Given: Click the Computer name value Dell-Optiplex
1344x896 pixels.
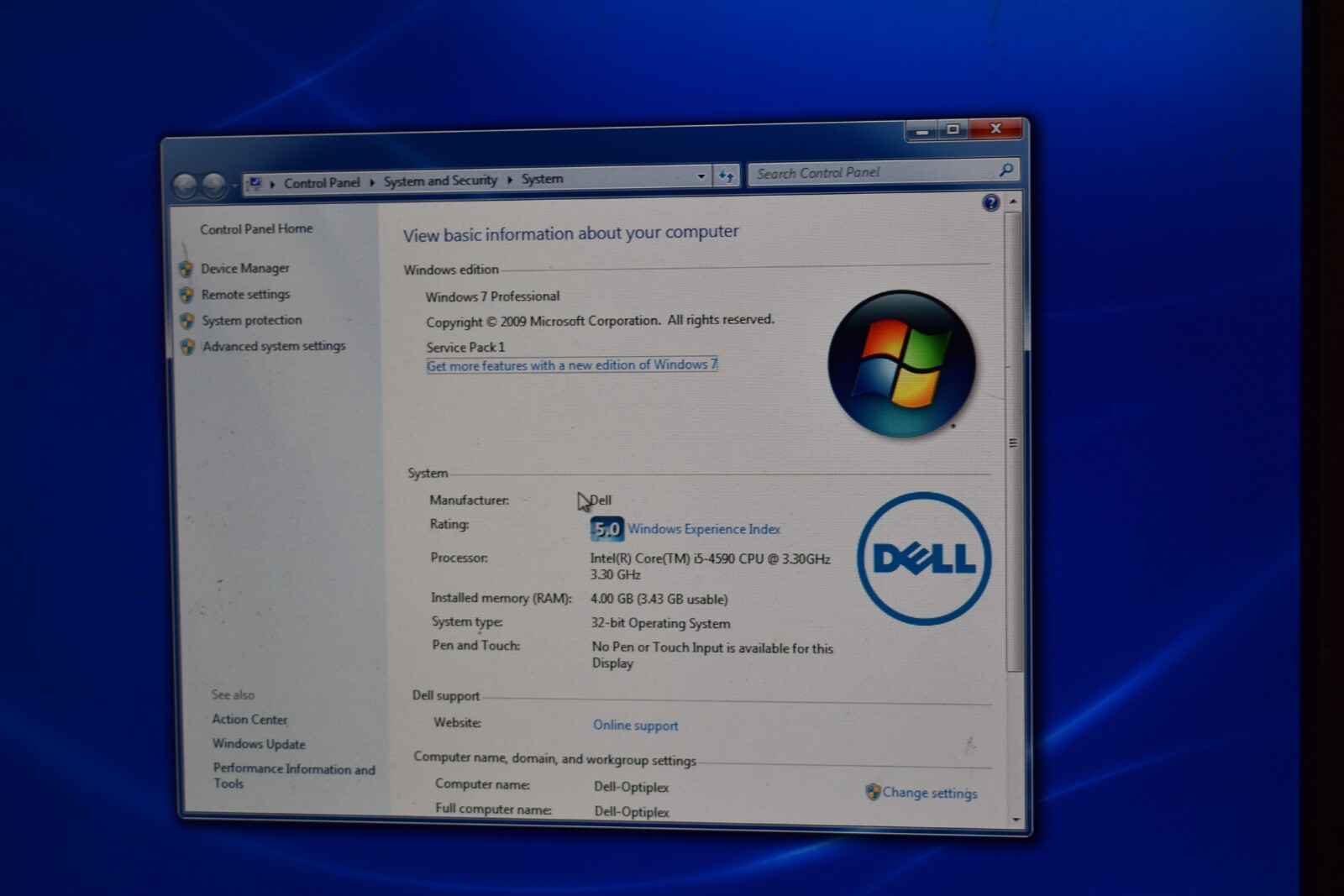Looking at the screenshot, I should click(x=632, y=787).
